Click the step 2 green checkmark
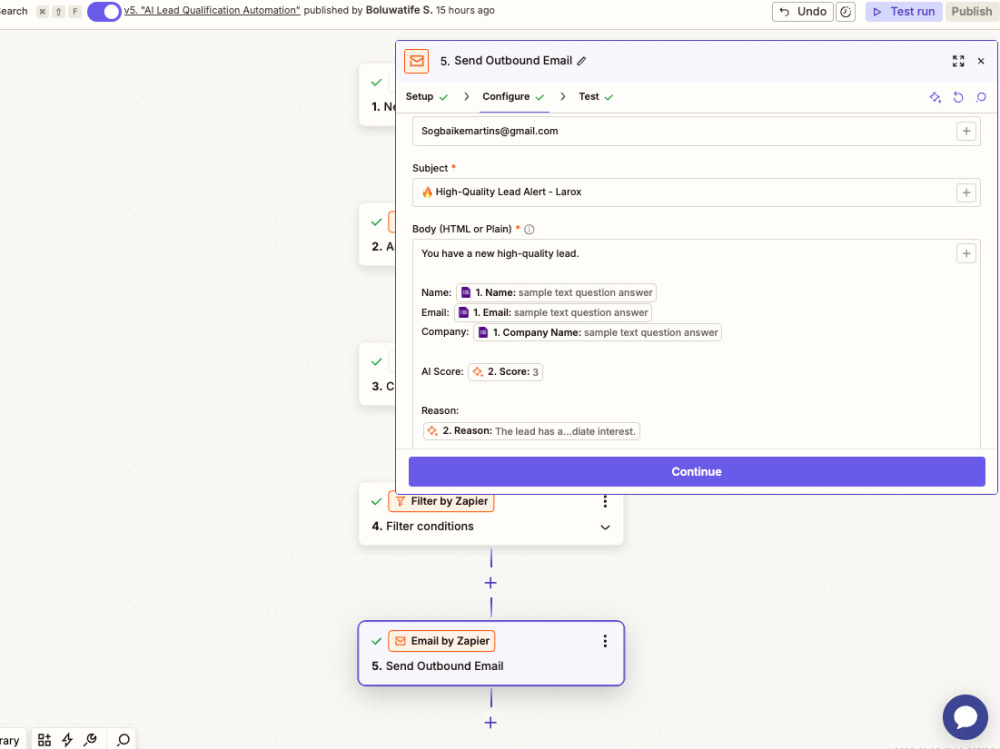The height and width of the screenshot is (749, 1000). tap(376, 222)
